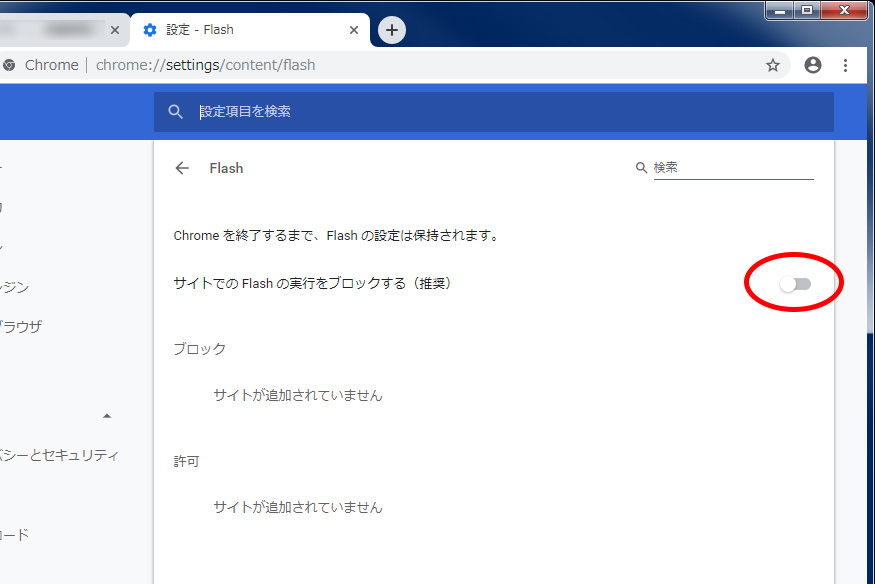Click the 検索 field in Flash panel

pyautogui.click(x=733, y=167)
